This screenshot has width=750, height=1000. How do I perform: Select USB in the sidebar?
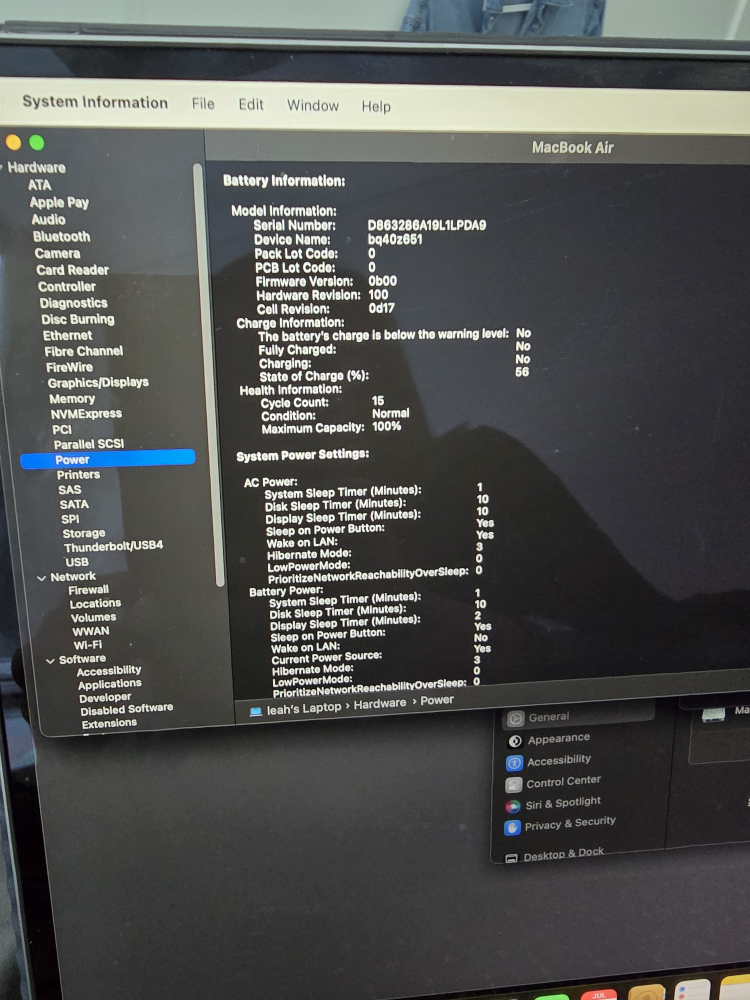point(77,562)
